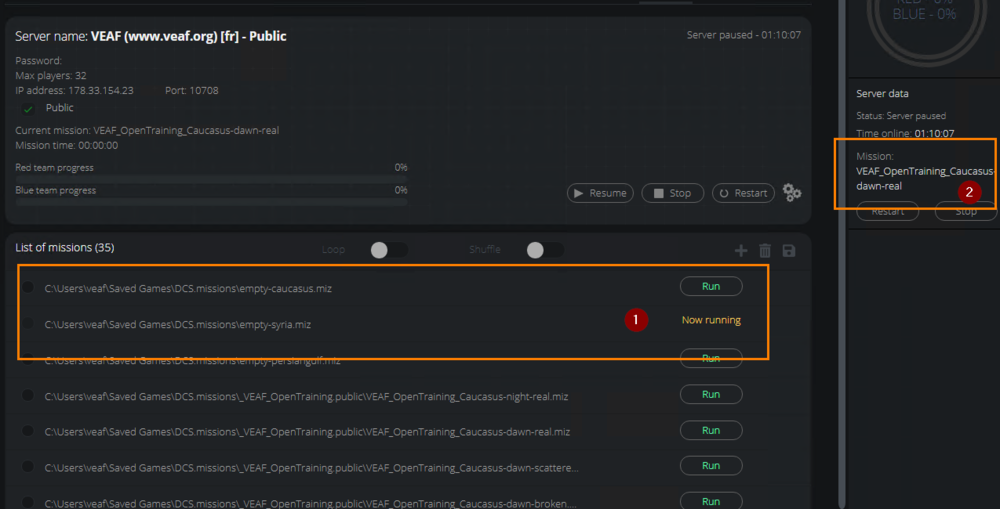The width and height of the screenshot is (1000, 509).
Task: Click Stop next to the Resume button
Action: pyautogui.click(x=672, y=193)
